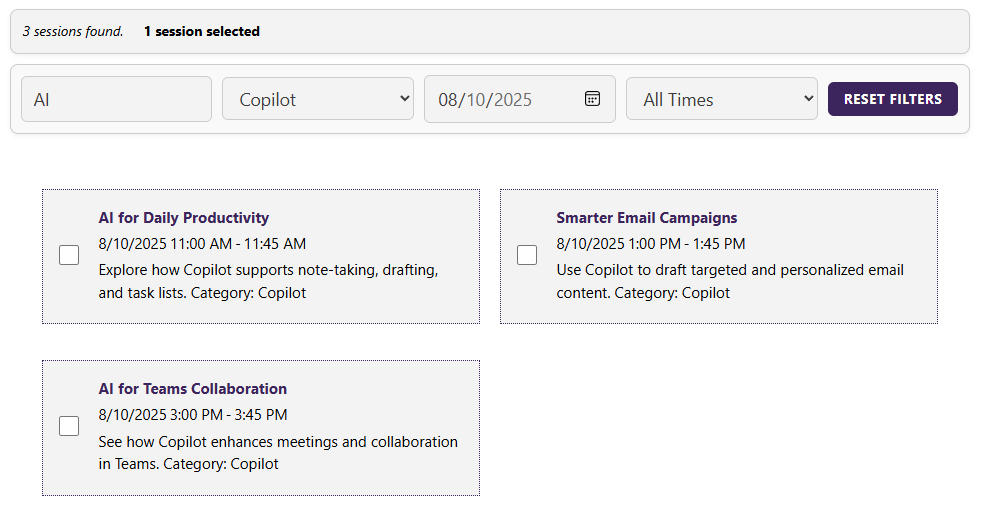The height and width of the screenshot is (512, 986).
Task: Select the AI for Teams Collaboration title
Action: click(192, 389)
